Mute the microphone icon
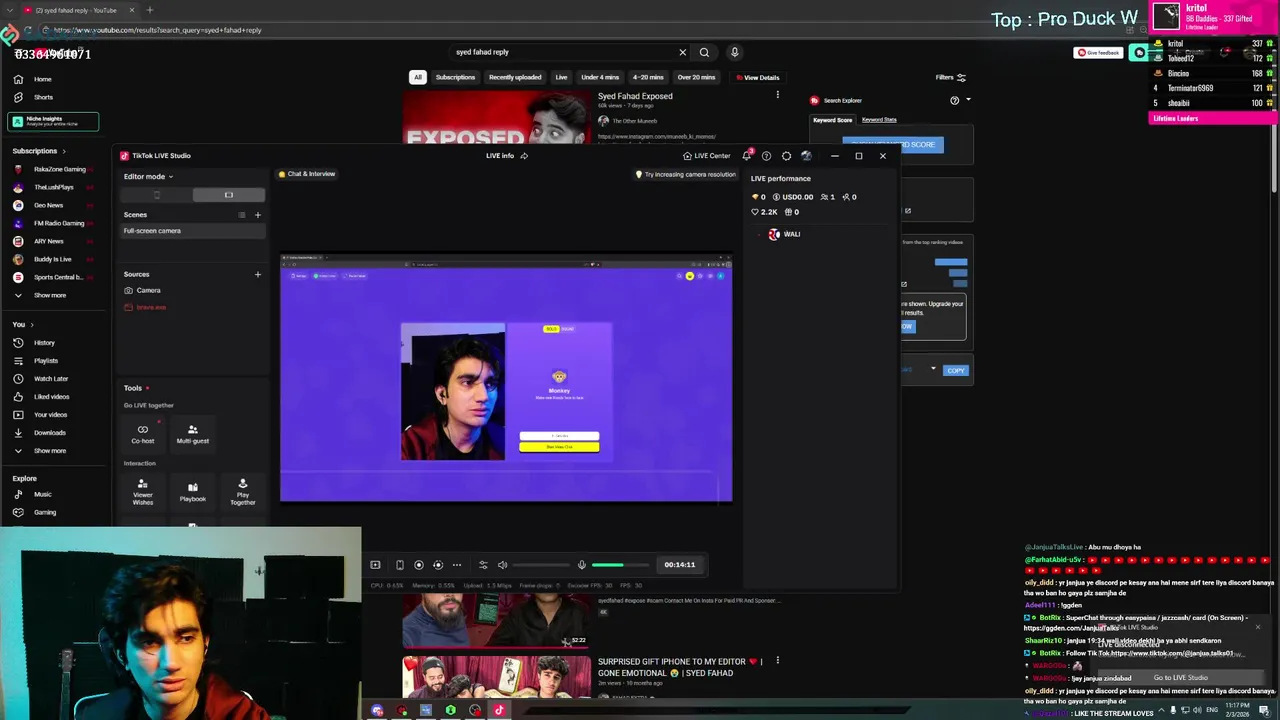 581,565
